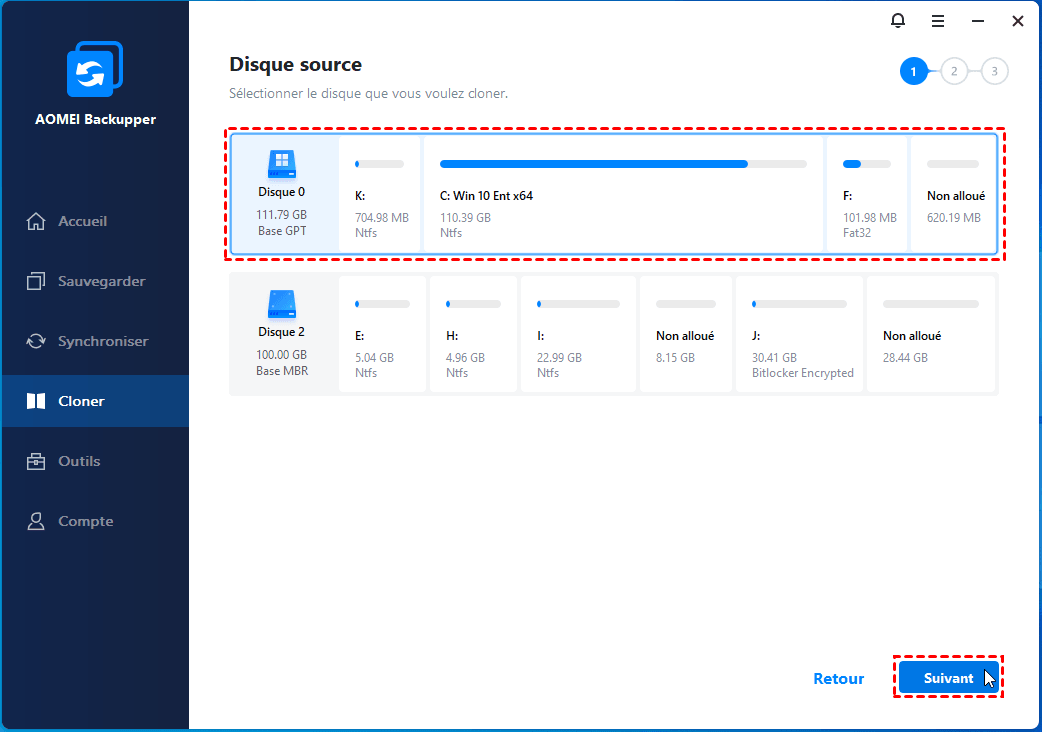Screen dimensions: 1042x732
Task: Click the Outils toolbox icon
Action: [36, 461]
